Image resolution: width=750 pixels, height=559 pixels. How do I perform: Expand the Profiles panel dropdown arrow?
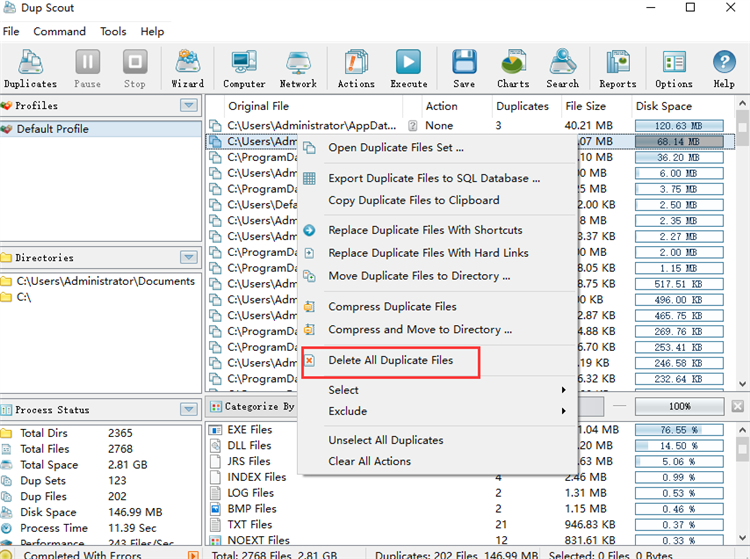188,106
